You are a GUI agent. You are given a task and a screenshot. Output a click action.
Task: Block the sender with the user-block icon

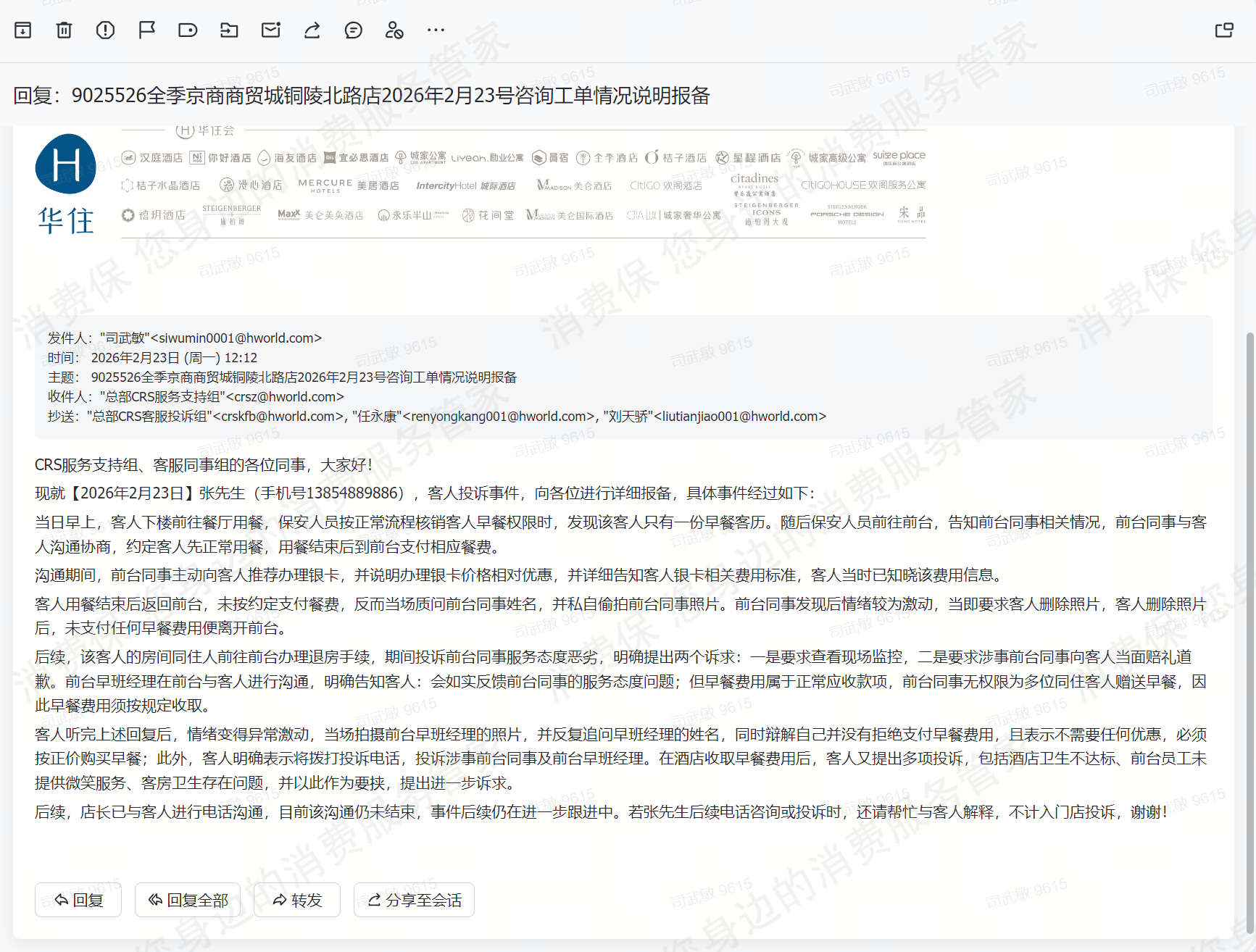coord(394,30)
